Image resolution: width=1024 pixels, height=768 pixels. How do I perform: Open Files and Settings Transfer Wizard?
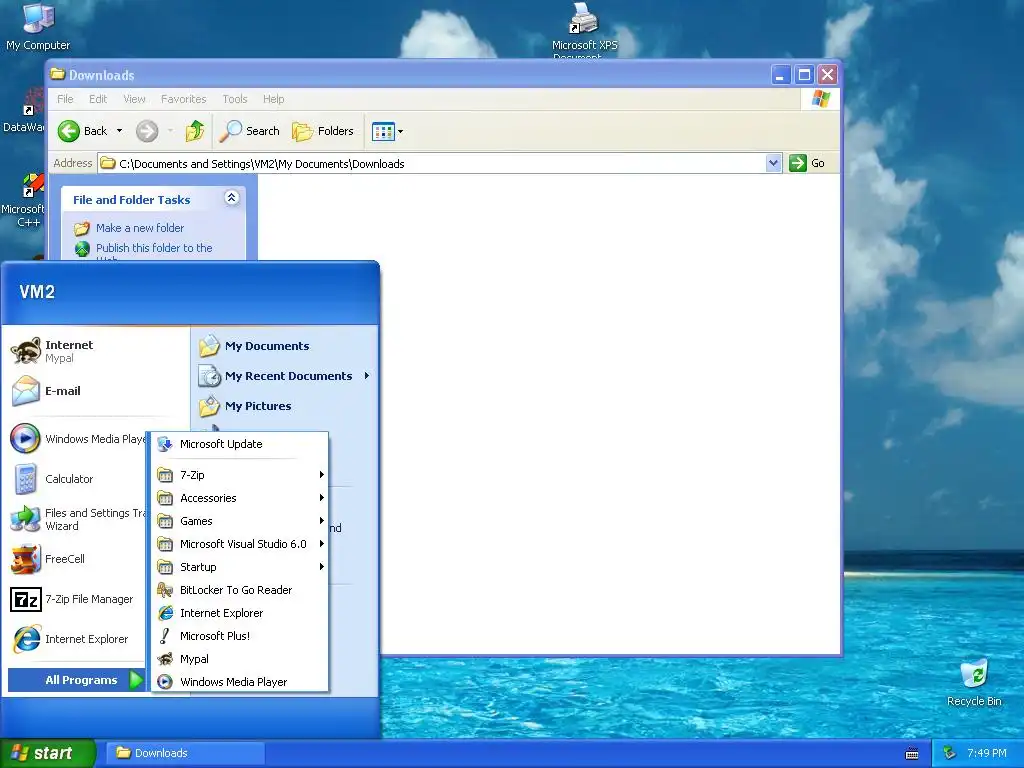tap(76, 519)
